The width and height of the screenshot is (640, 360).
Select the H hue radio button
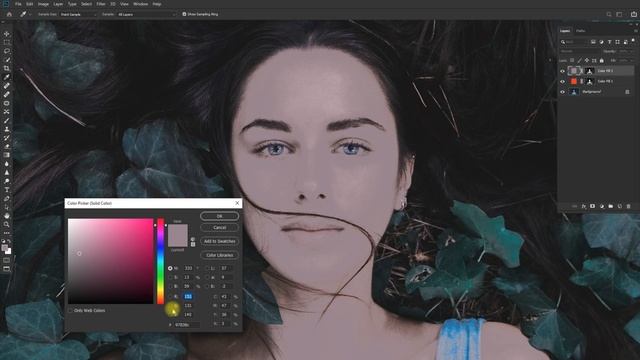(x=170, y=268)
